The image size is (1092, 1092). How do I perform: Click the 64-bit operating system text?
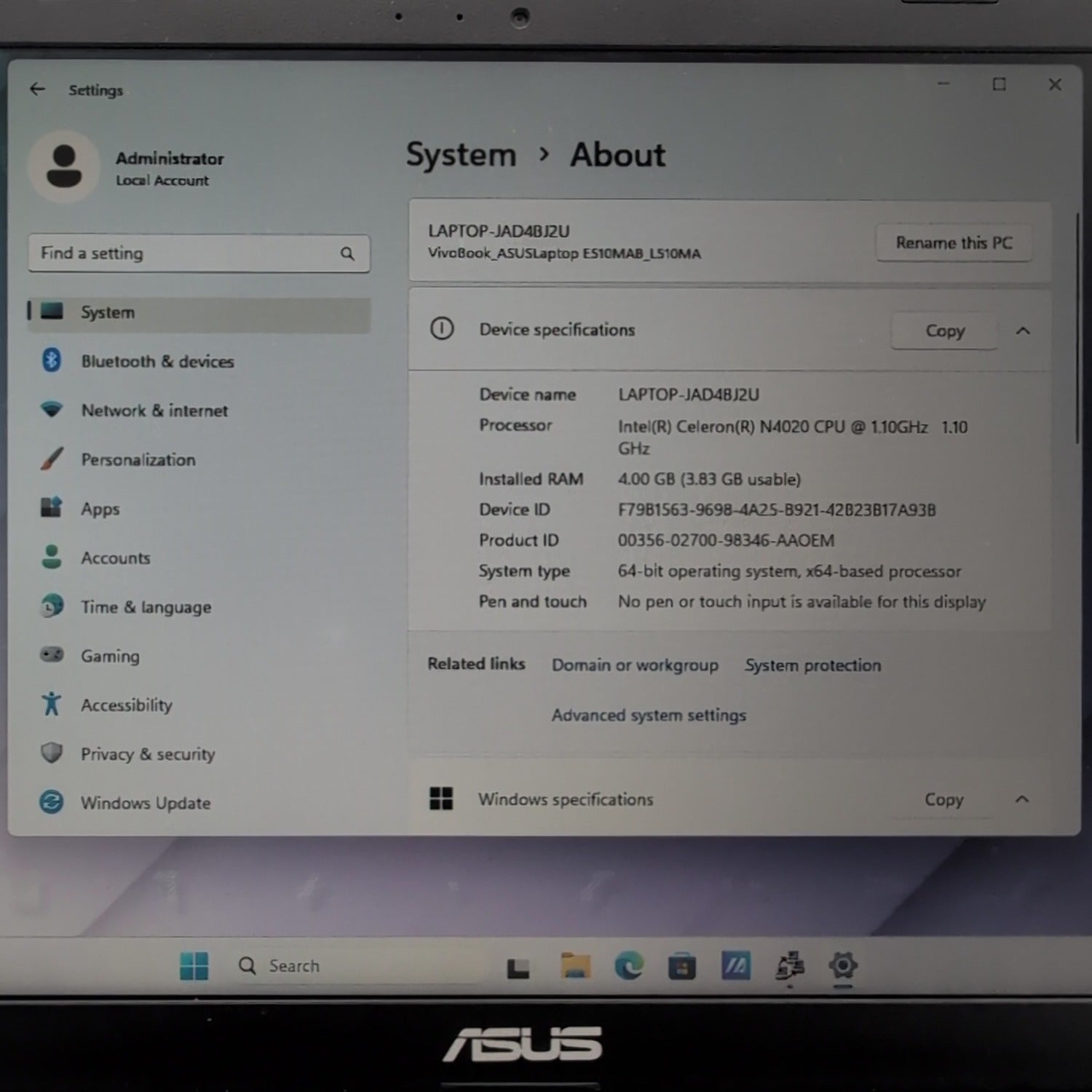pos(789,571)
